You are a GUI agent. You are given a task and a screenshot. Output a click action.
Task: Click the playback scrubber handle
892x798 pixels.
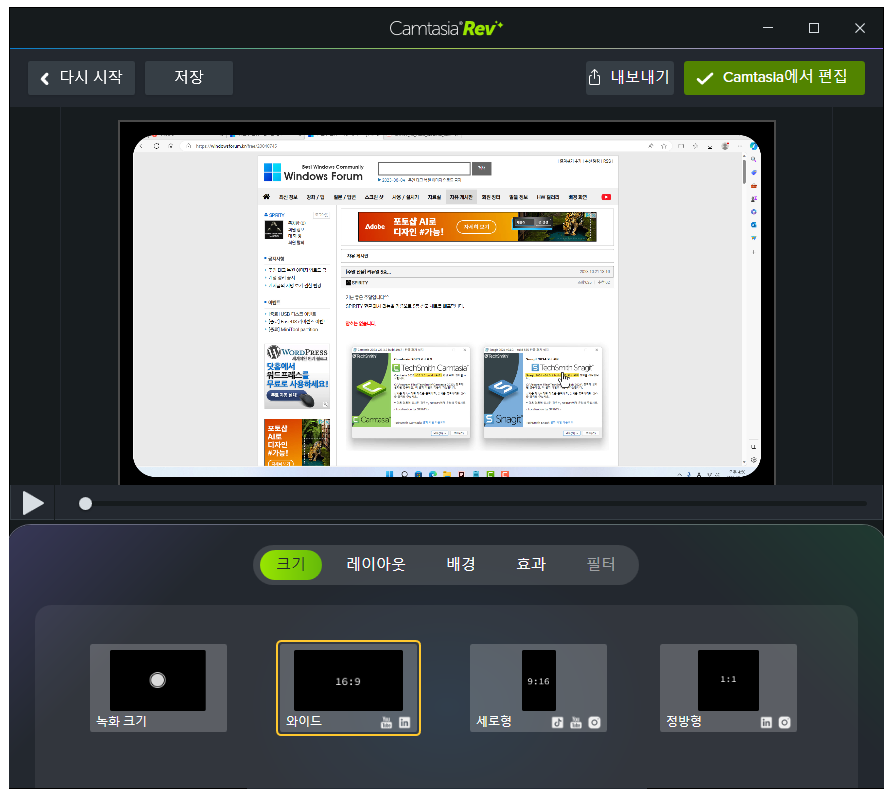coord(85,503)
